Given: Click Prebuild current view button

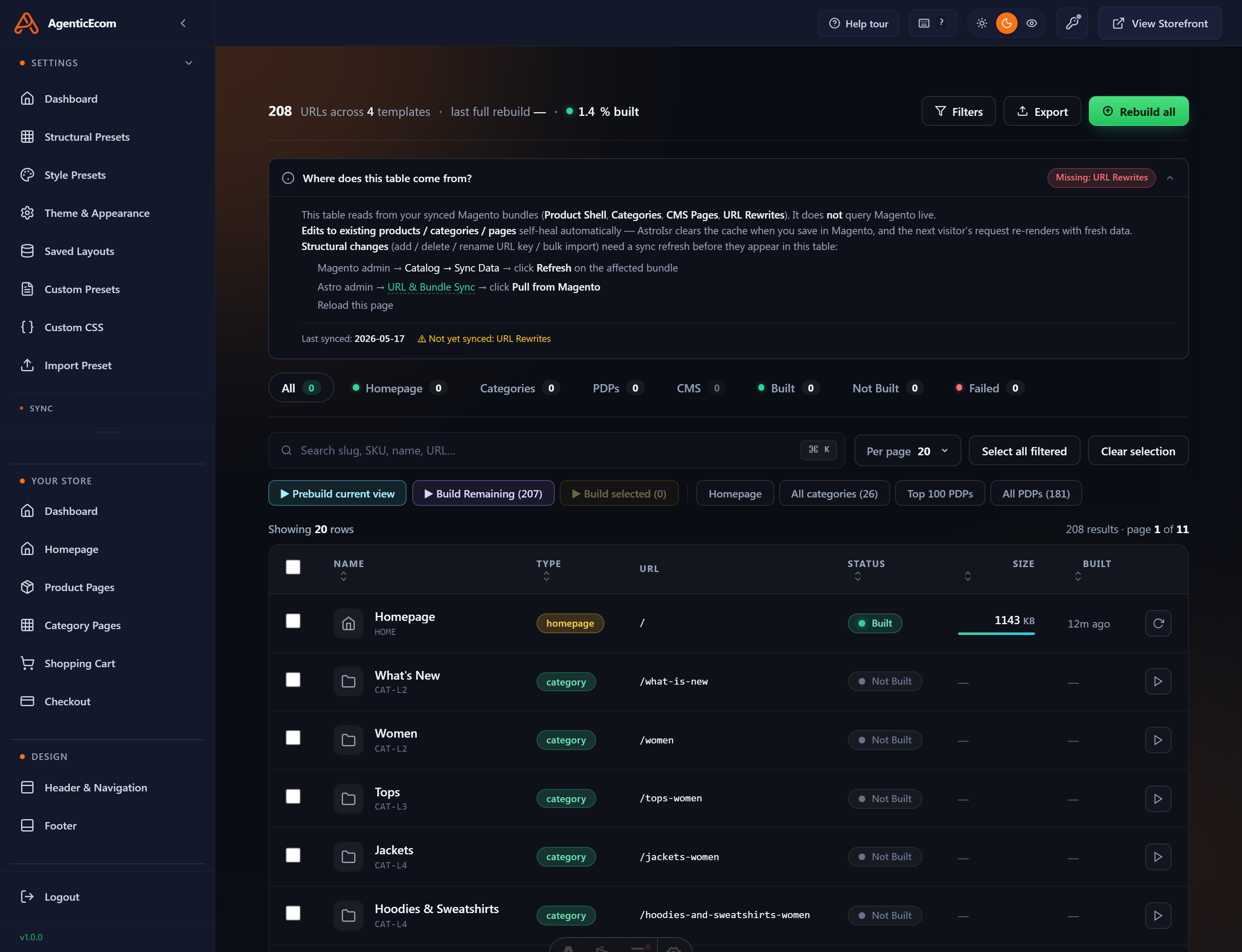Looking at the screenshot, I should pos(337,493).
